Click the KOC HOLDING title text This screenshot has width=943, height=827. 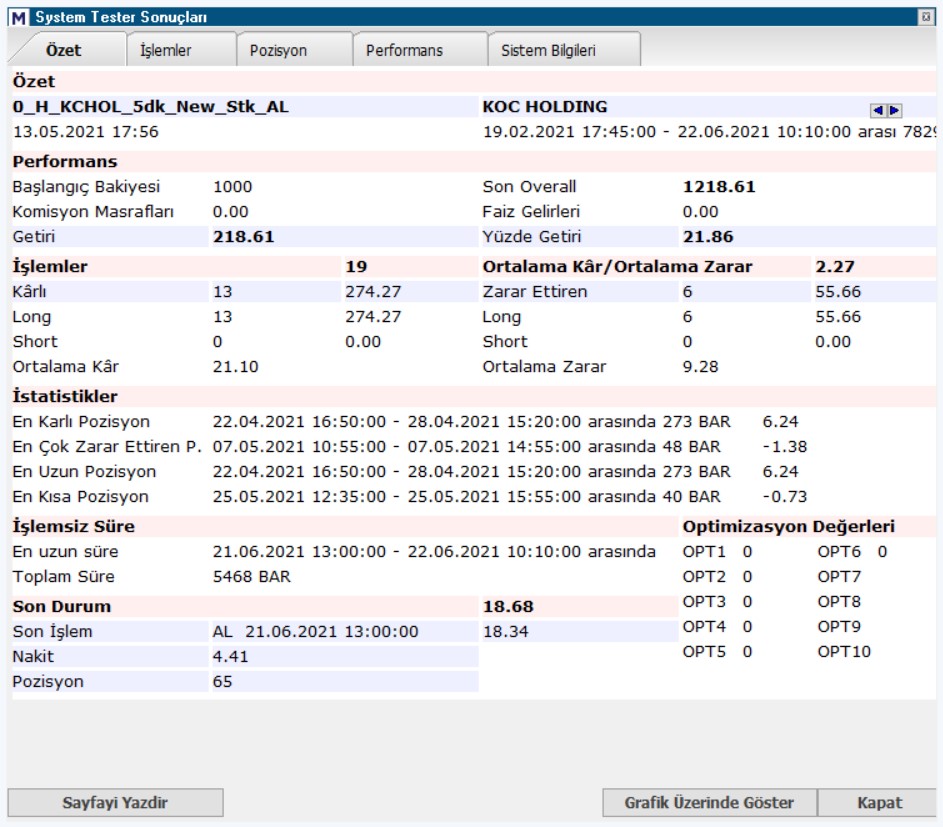pos(545,106)
